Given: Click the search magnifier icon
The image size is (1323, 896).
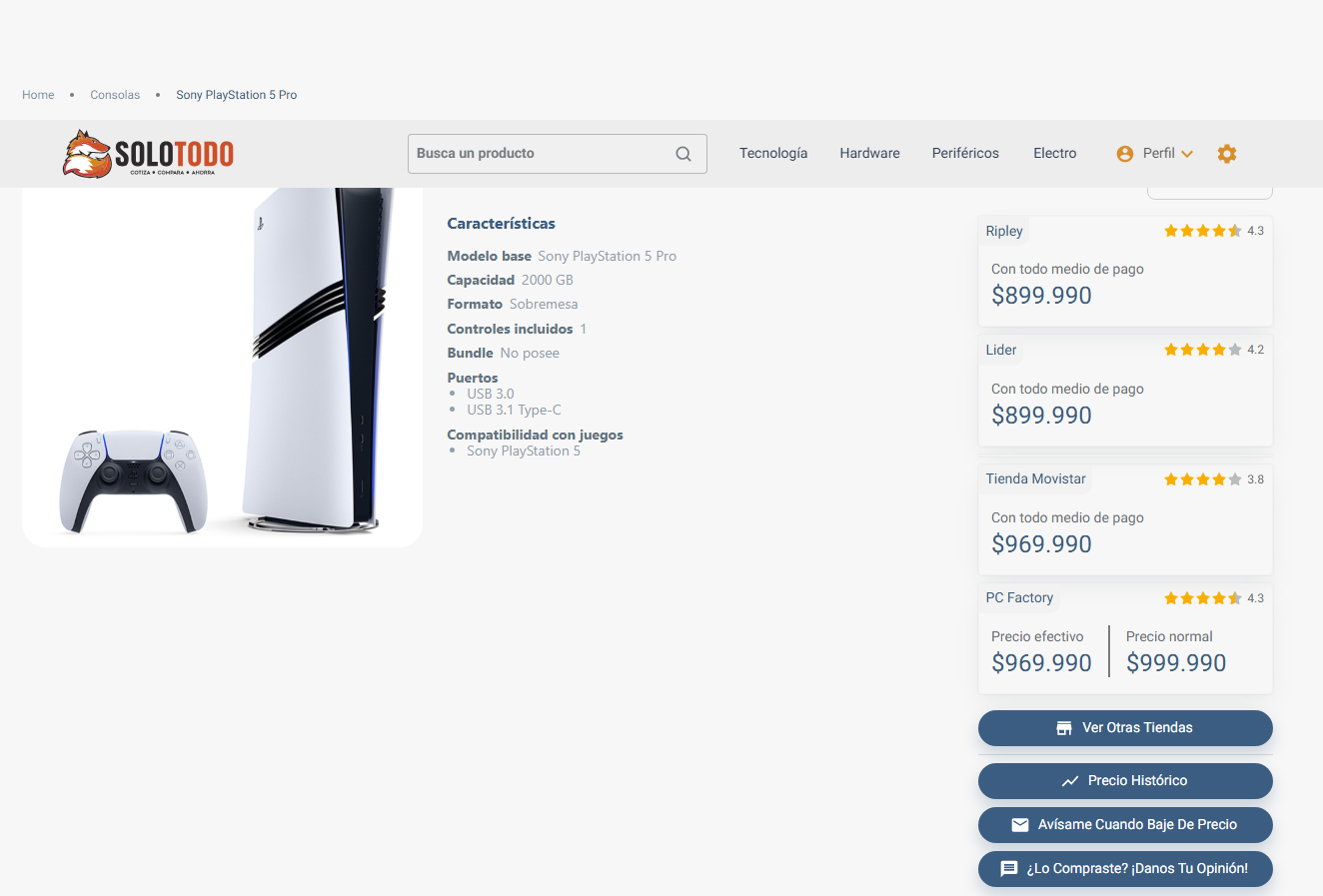Looking at the screenshot, I should (683, 154).
